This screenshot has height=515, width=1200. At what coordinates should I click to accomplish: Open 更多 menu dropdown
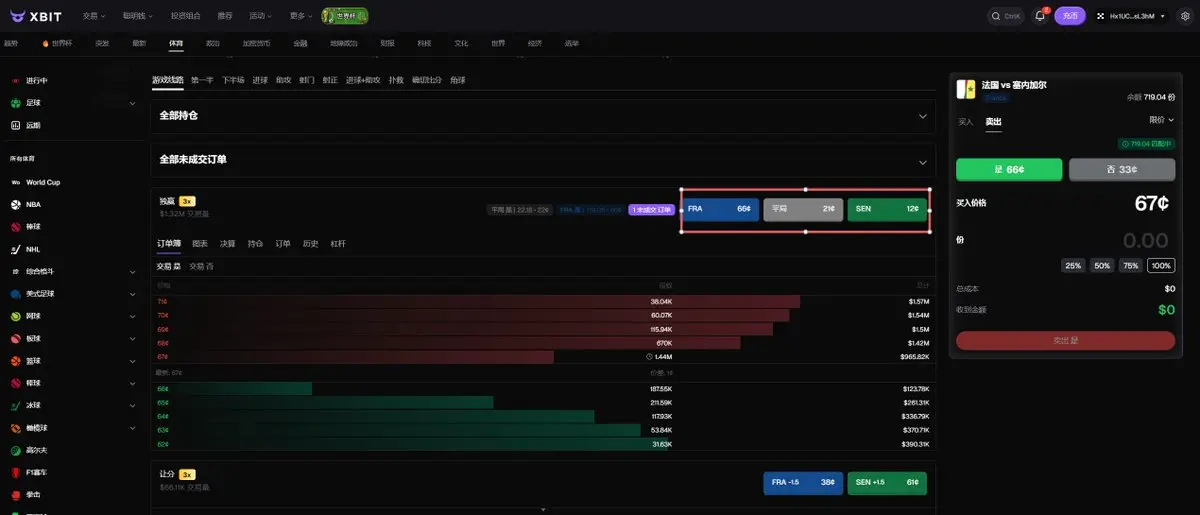300,16
